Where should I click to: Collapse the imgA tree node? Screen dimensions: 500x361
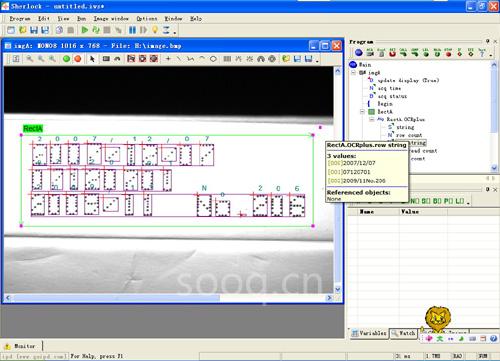click(354, 72)
